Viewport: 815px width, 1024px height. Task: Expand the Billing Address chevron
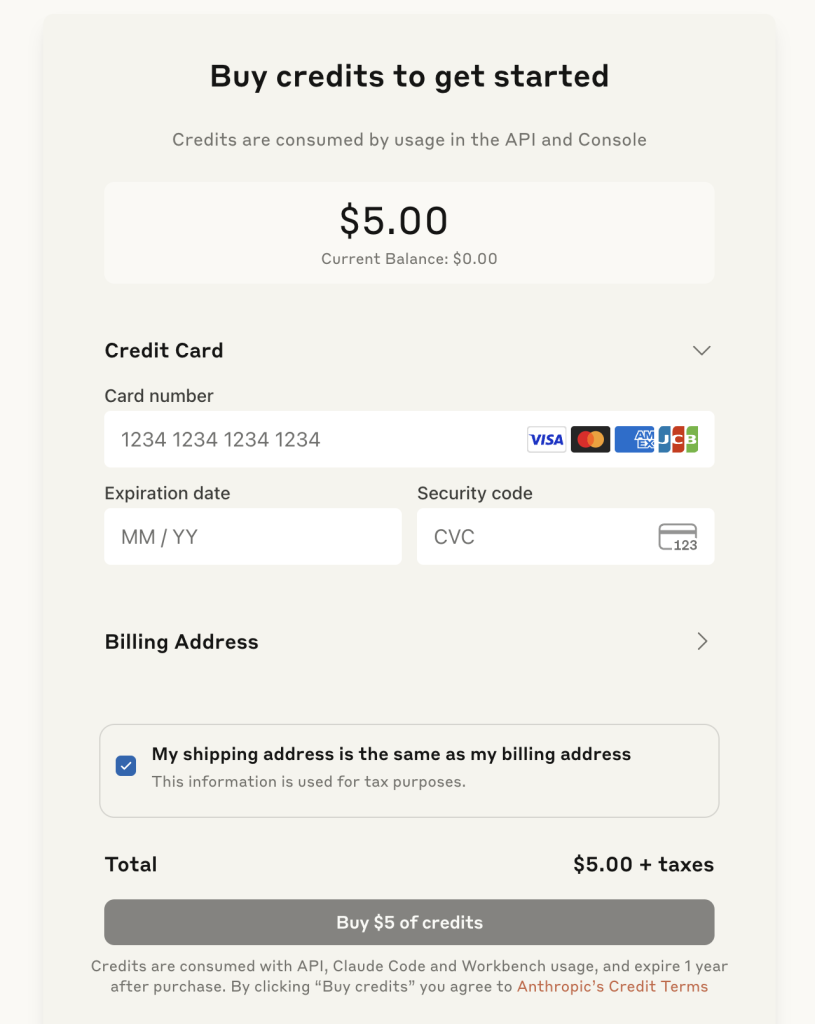click(x=702, y=641)
